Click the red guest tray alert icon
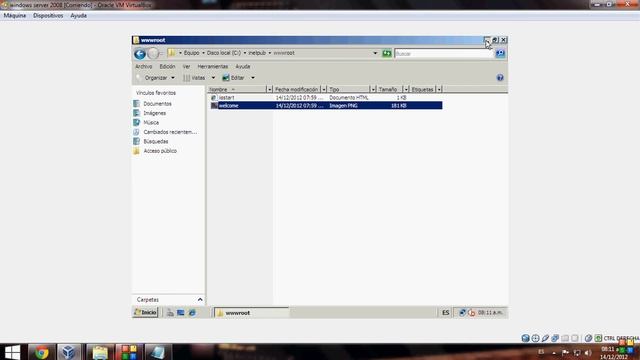640x360 pixels. click(x=471, y=313)
